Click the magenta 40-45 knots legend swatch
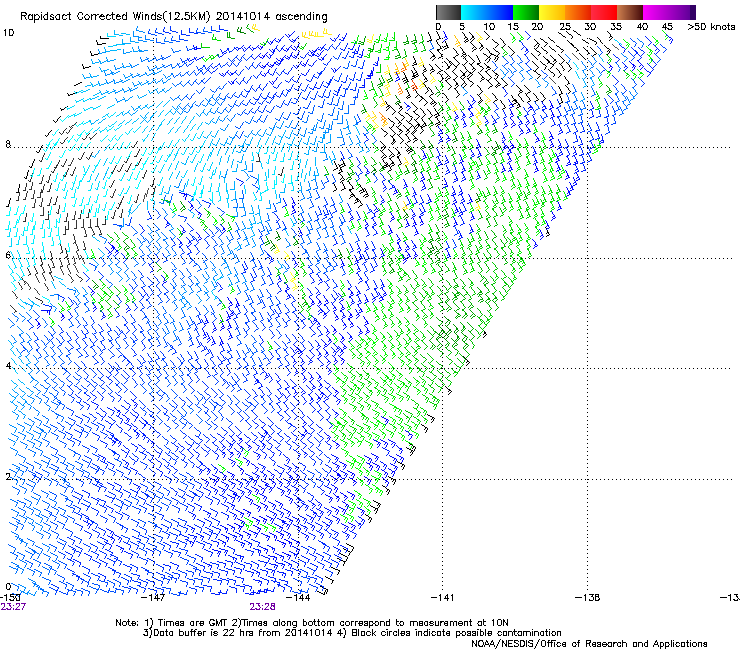This screenshot has height=650, width=740. pyautogui.click(x=656, y=12)
